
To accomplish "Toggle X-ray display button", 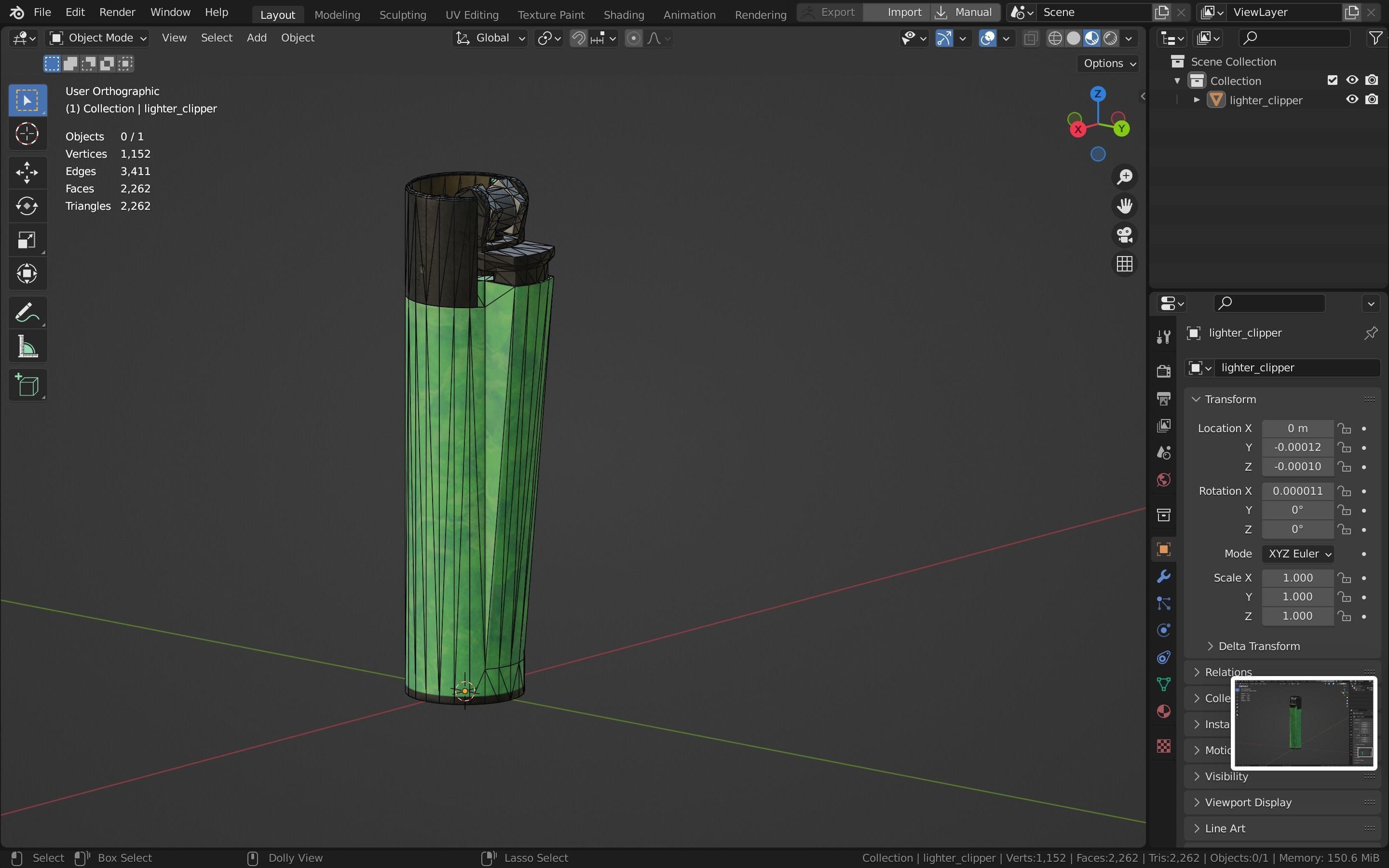I will click(x=1031, y=38).
